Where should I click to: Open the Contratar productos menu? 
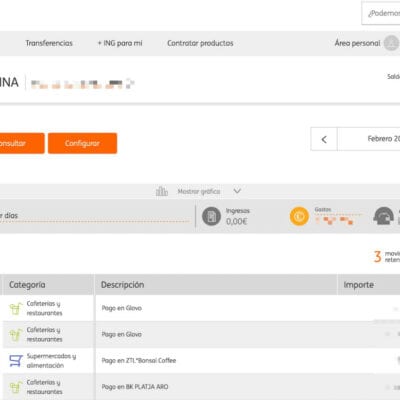coord(200,43)
